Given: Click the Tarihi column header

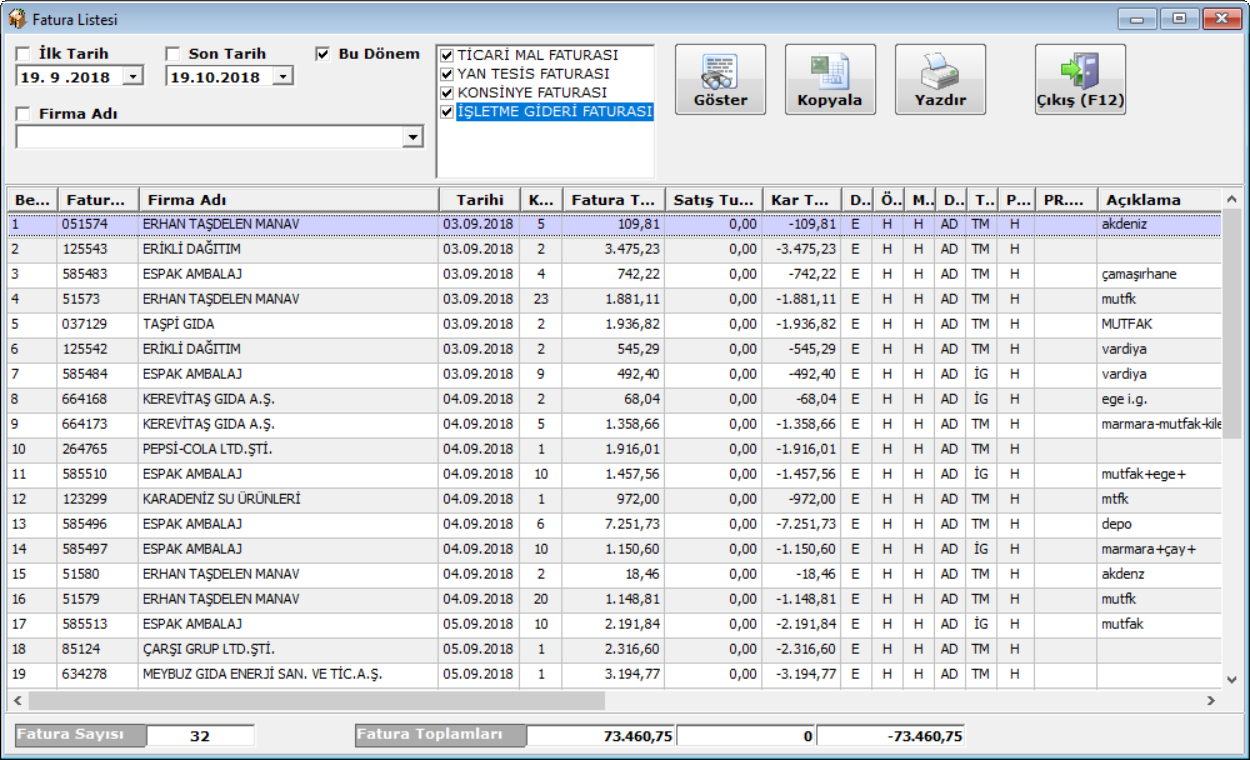Looking at the screenshot, I should coord(479,200).
